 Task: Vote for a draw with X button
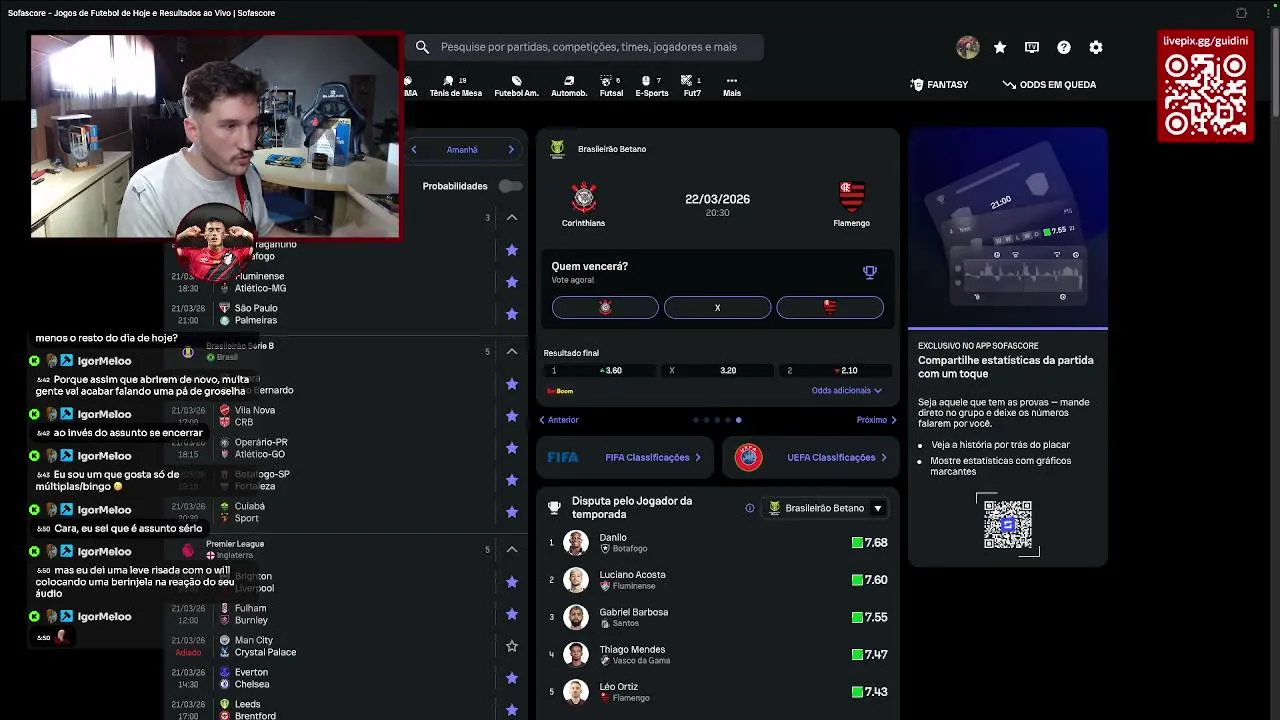pos(717,307)
